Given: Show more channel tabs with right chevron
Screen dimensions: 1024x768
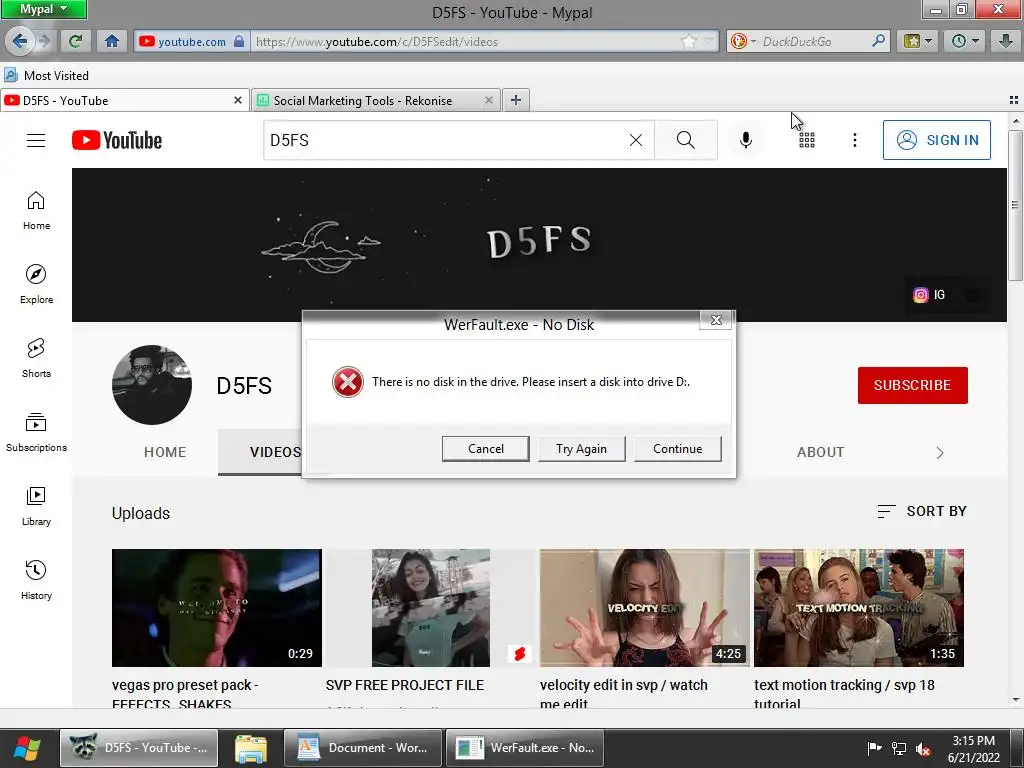Looking at the screenshot, I should click(x=939, y=453).
